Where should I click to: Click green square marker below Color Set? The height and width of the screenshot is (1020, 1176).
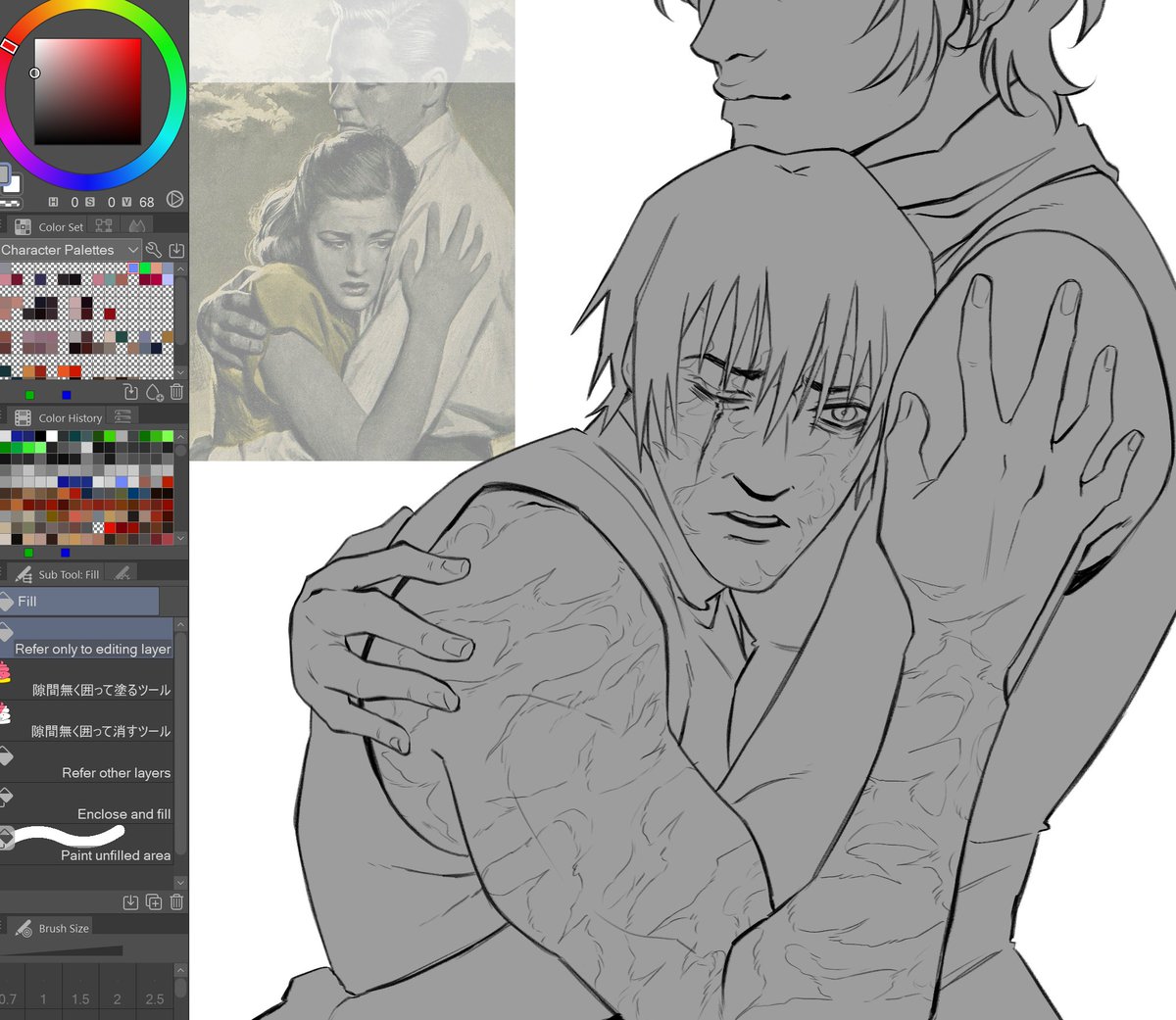point(29,395)
